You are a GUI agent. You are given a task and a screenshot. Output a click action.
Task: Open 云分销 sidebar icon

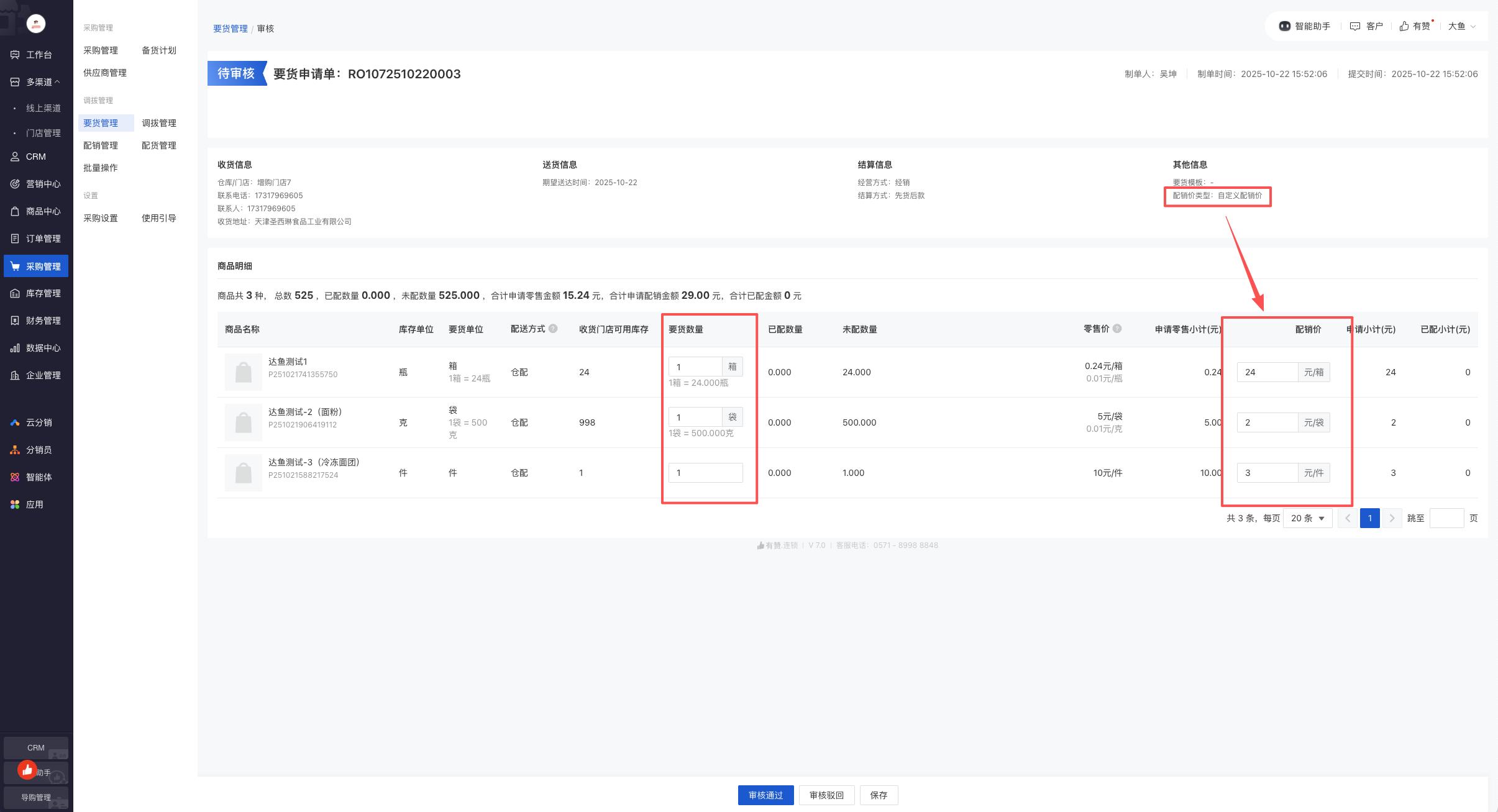(15, 422)
